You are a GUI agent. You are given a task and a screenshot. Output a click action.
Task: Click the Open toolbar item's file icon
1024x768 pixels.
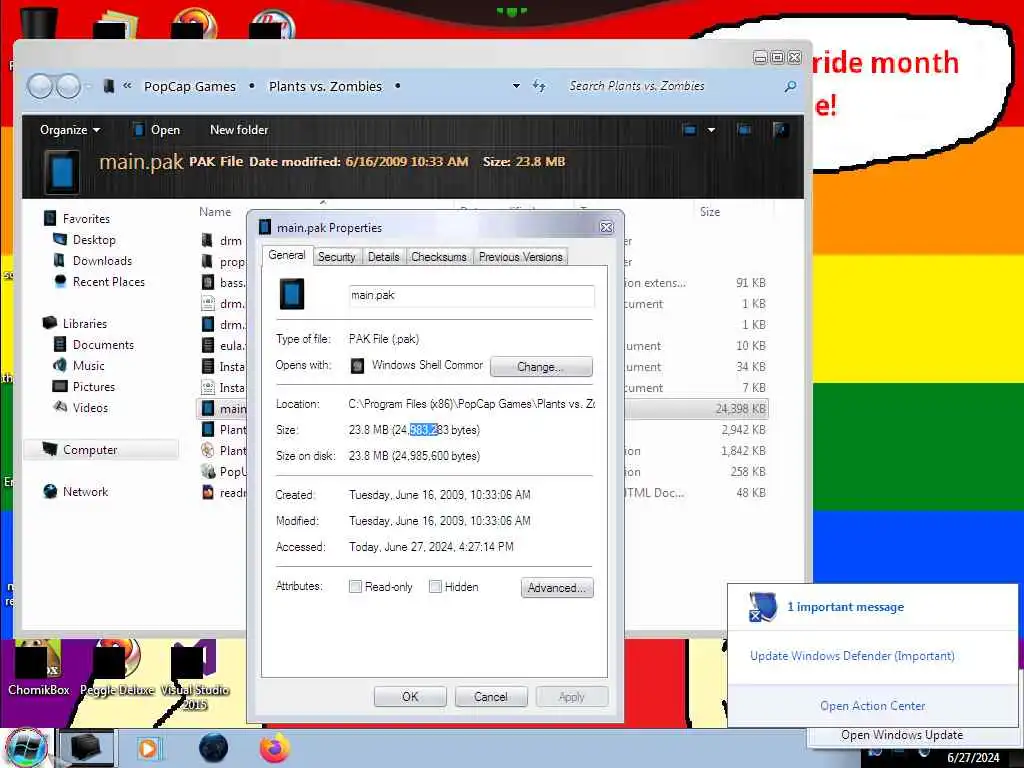tap(138, 129)
